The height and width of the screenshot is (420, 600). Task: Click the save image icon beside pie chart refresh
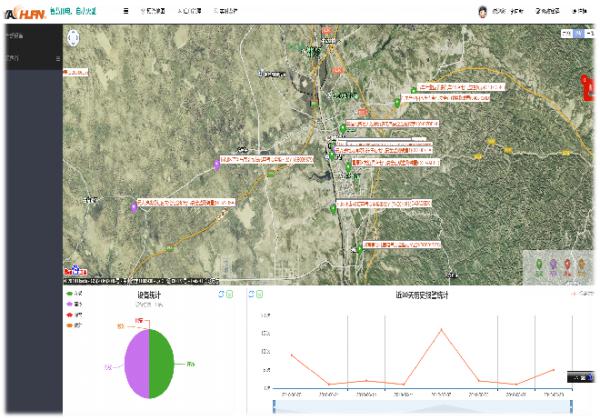click(230, 294)
